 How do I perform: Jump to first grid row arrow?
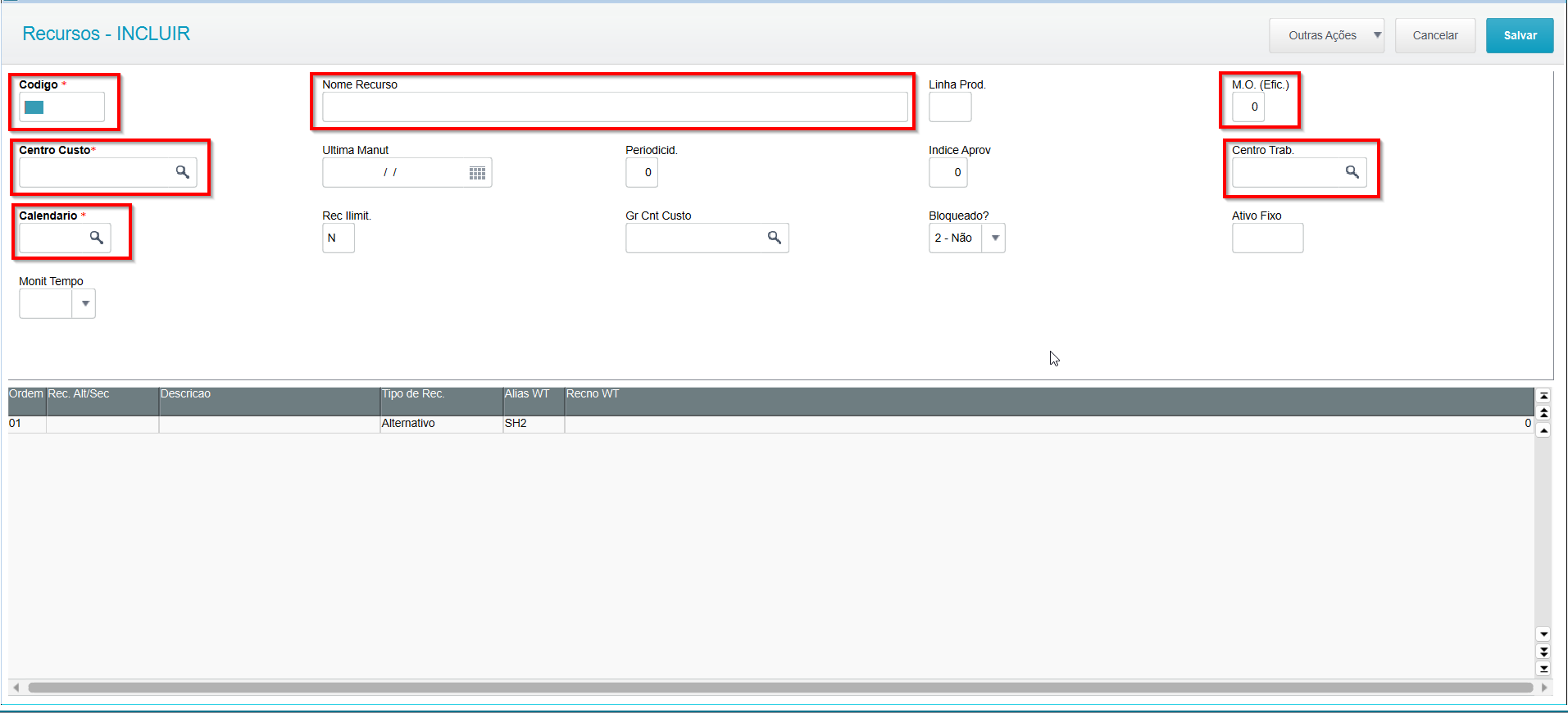tap(1543, 396)
